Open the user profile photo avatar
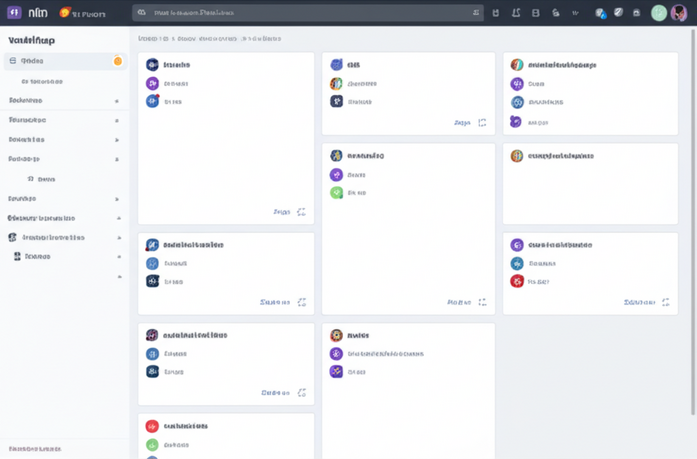 [679, 13]
